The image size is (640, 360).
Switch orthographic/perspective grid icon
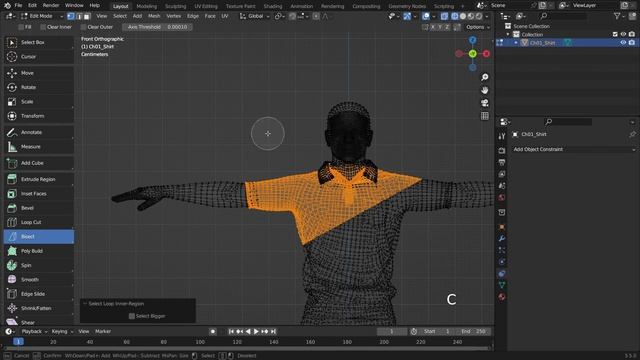click(484, 116)
